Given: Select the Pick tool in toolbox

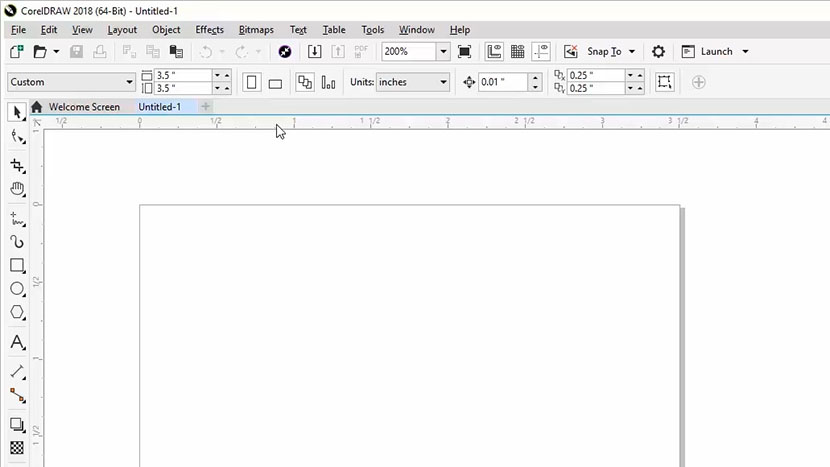Looking at the screenshot, I should pos(17,112).
